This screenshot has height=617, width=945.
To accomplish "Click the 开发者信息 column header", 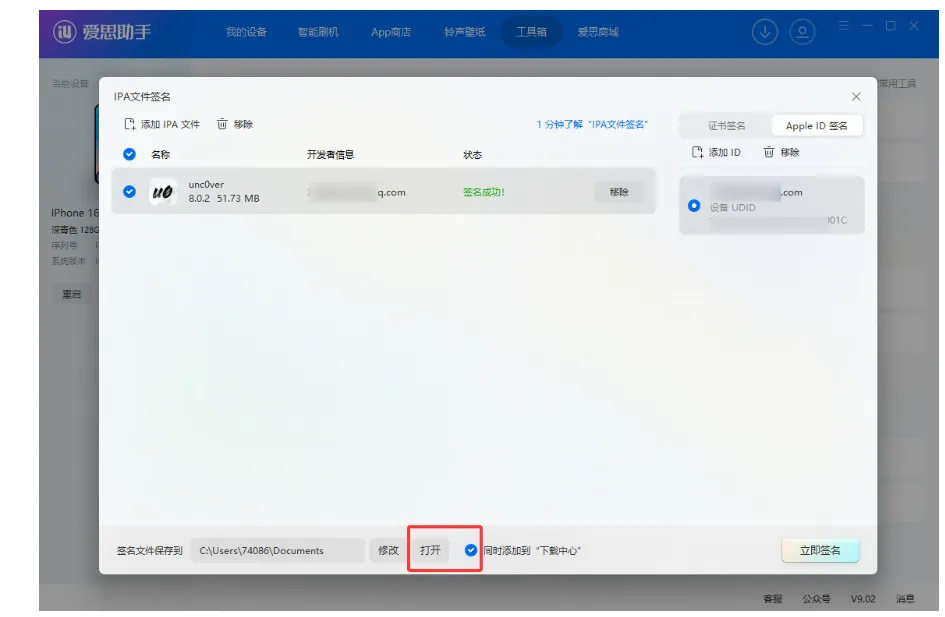I will [x=330, y=154].
